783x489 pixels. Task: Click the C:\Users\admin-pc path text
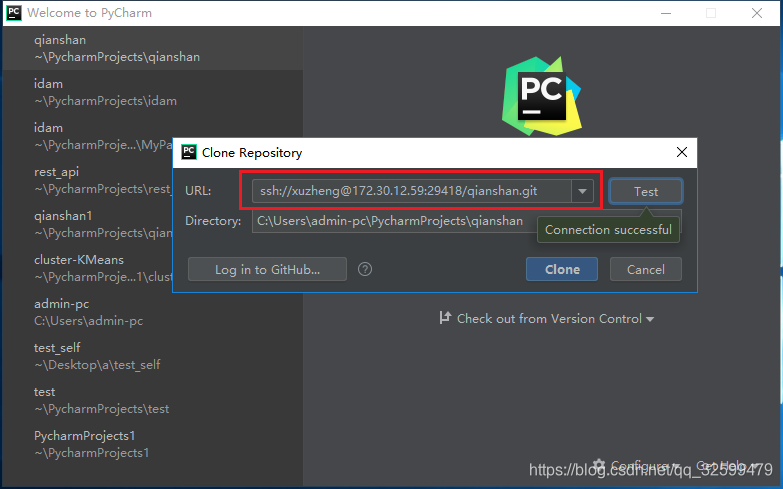point(88,321)
